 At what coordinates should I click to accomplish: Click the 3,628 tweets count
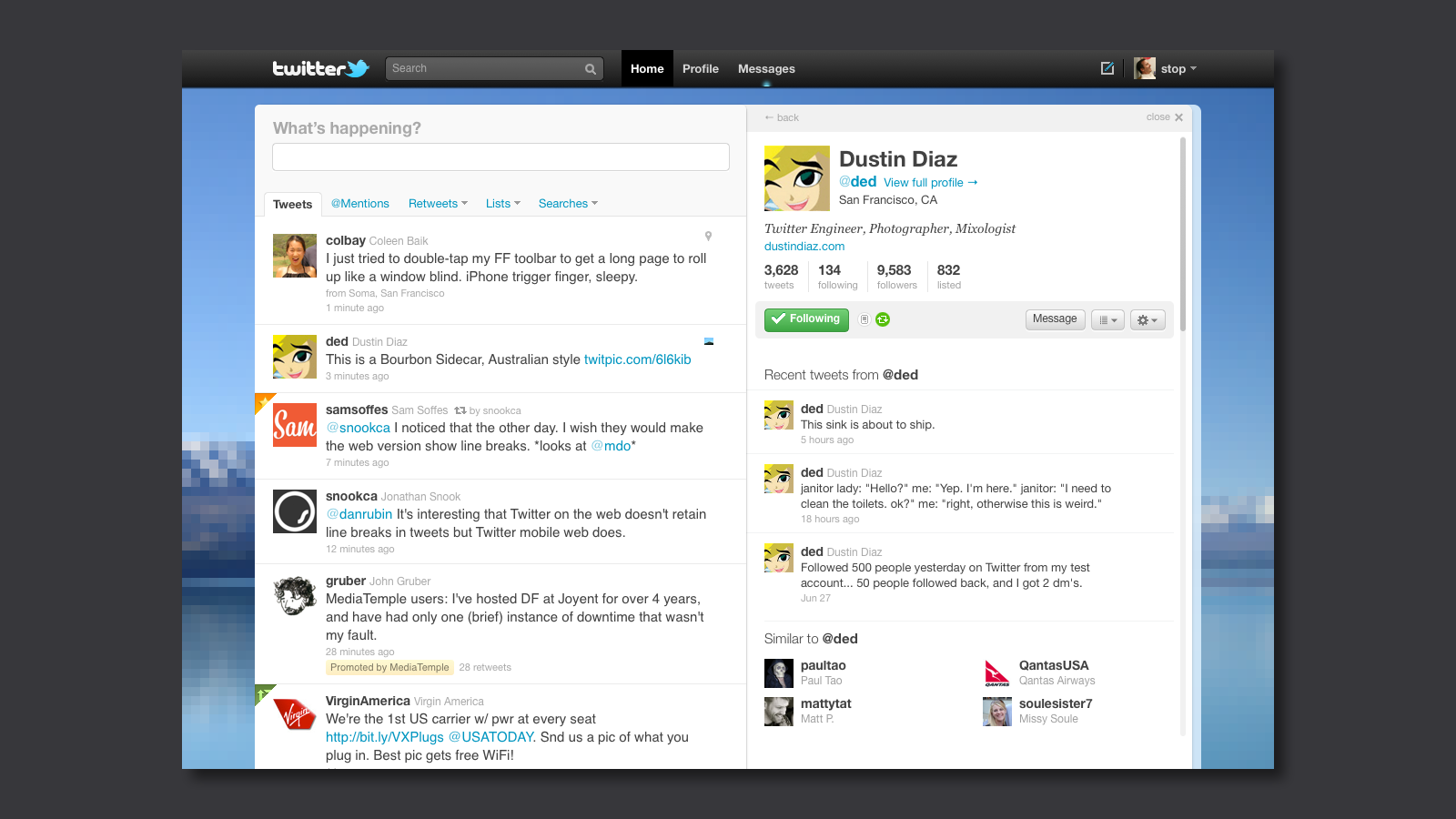(x=781, y=277)
